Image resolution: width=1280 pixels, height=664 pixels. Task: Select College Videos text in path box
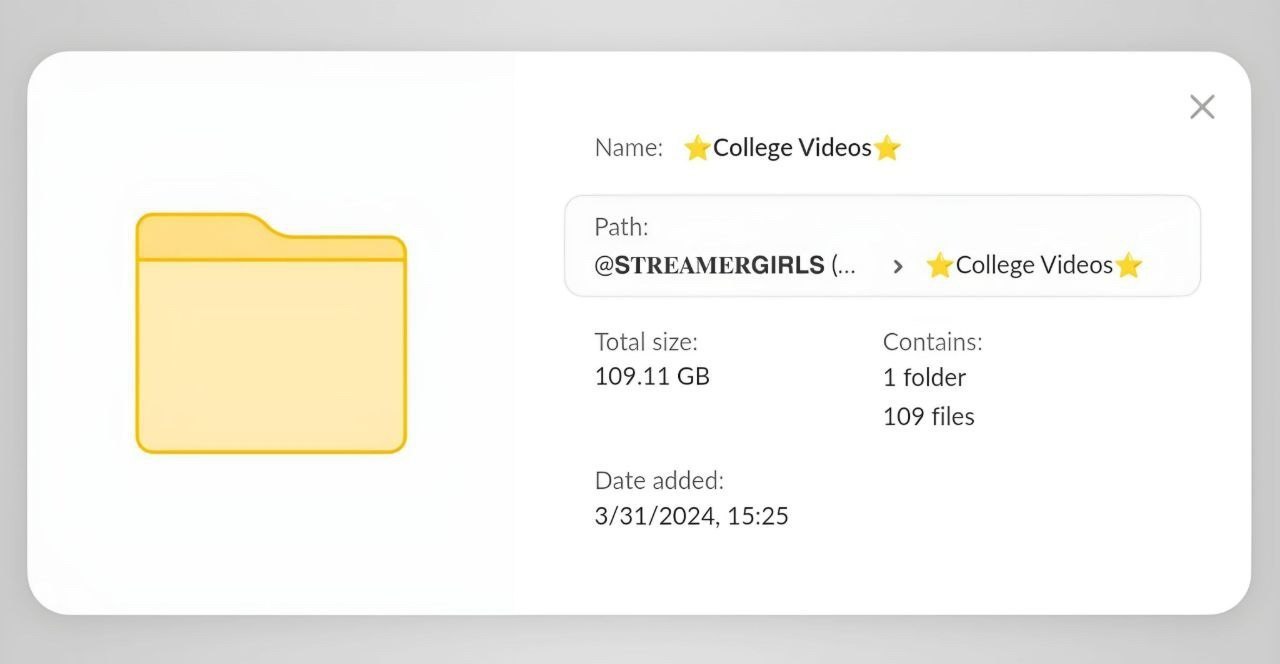pyautogui.click(x=1034, y=265)
